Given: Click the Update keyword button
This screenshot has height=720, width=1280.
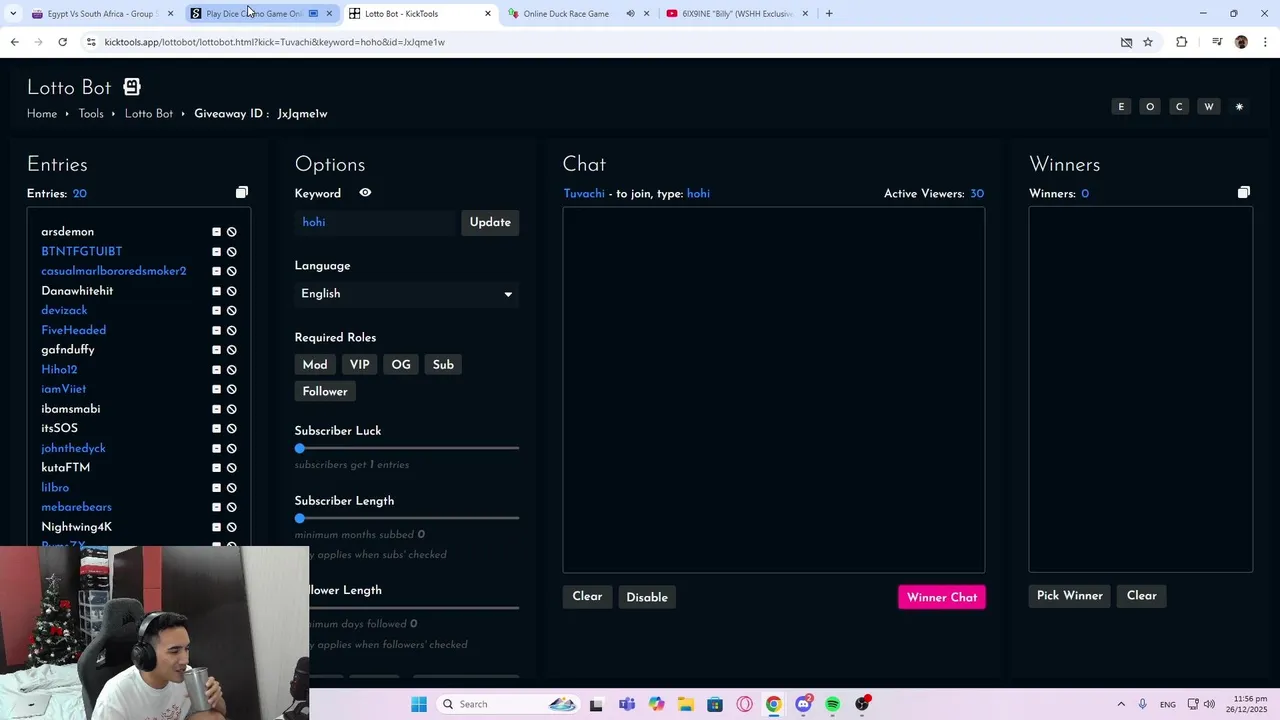Looking at the screenshot, I should [x=490, y=222].
